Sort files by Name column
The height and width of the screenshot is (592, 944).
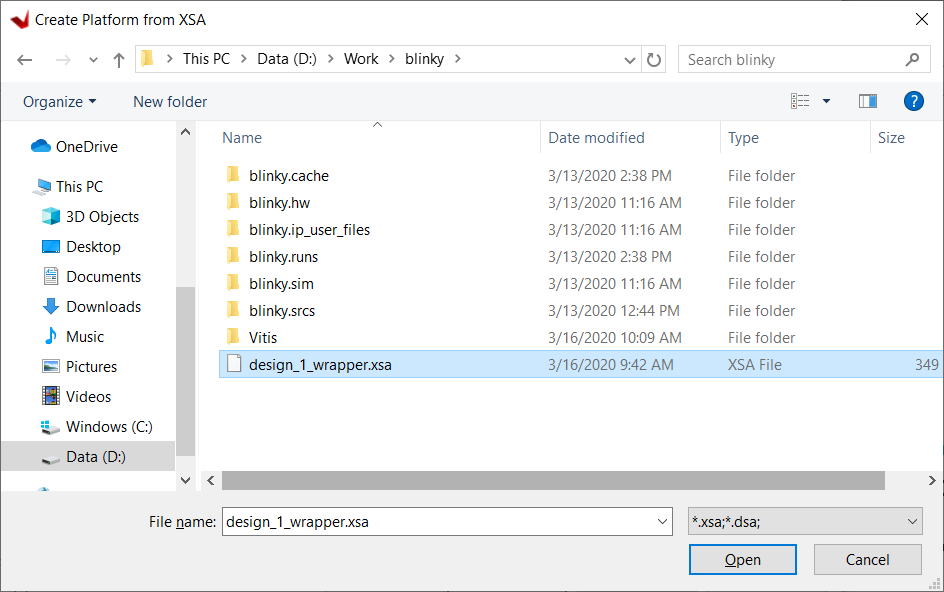pos(242,138)
